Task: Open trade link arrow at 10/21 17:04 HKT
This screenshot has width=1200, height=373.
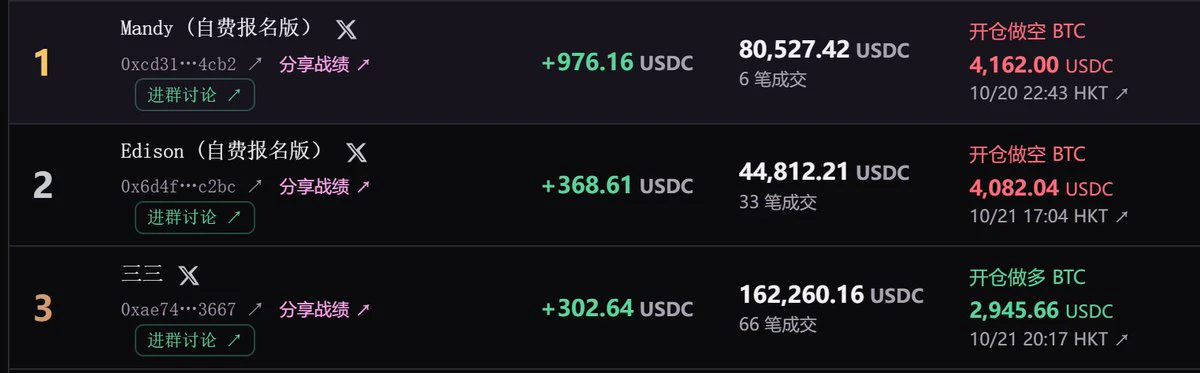Action: [x=1122, y=216]
